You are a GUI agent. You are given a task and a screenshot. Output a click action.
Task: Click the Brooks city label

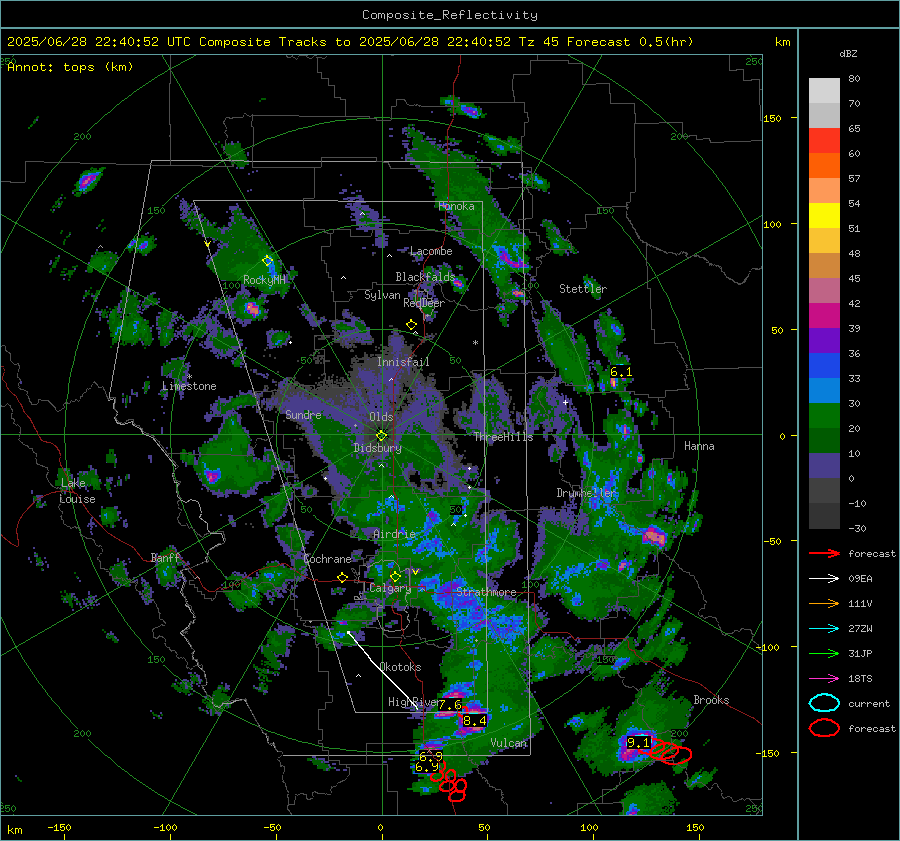point(711,700)
